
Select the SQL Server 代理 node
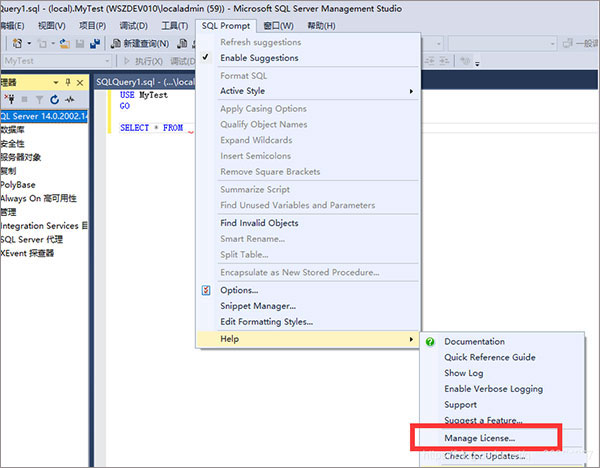(31, 240)
